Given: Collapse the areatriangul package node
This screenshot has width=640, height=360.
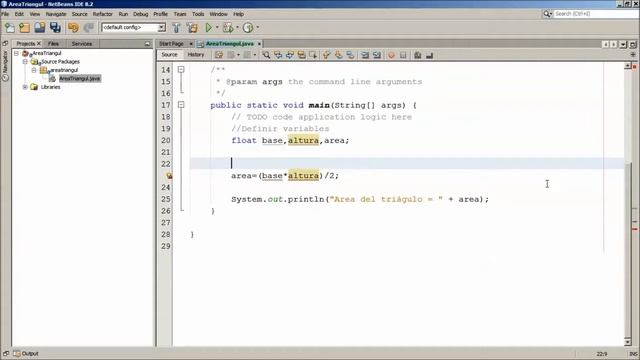Looking at the screenshot, I should tap(34, 70).
